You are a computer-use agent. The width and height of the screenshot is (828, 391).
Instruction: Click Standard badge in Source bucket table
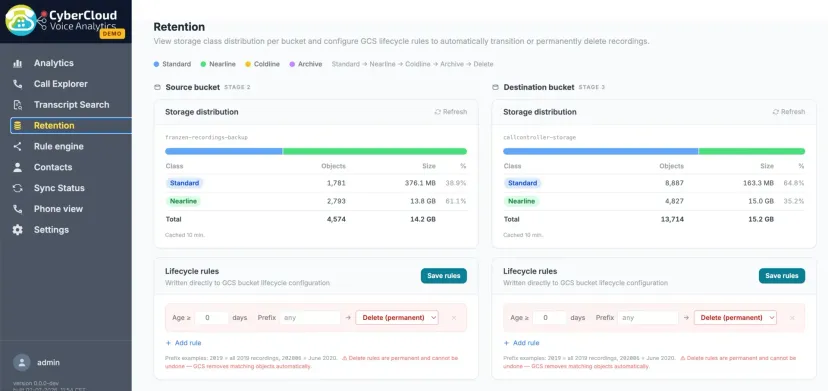(184, 183)
